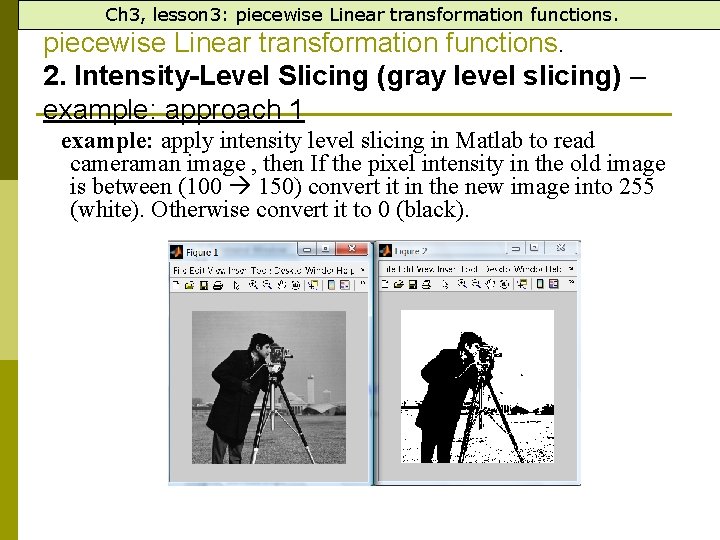Maximize the Figure 2 window
Viewport: 720px width, 540px height.
[534, 248]
